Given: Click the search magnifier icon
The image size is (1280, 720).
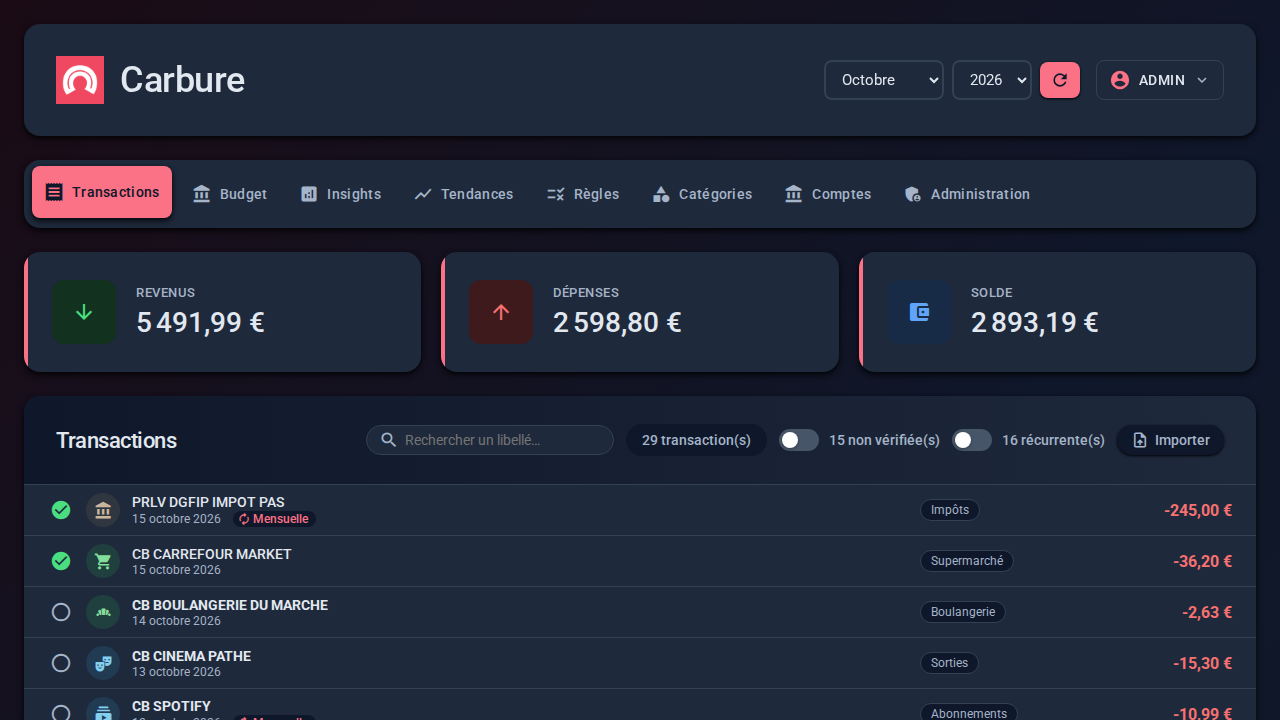Looking at the screenshot, I should [389, 440].
